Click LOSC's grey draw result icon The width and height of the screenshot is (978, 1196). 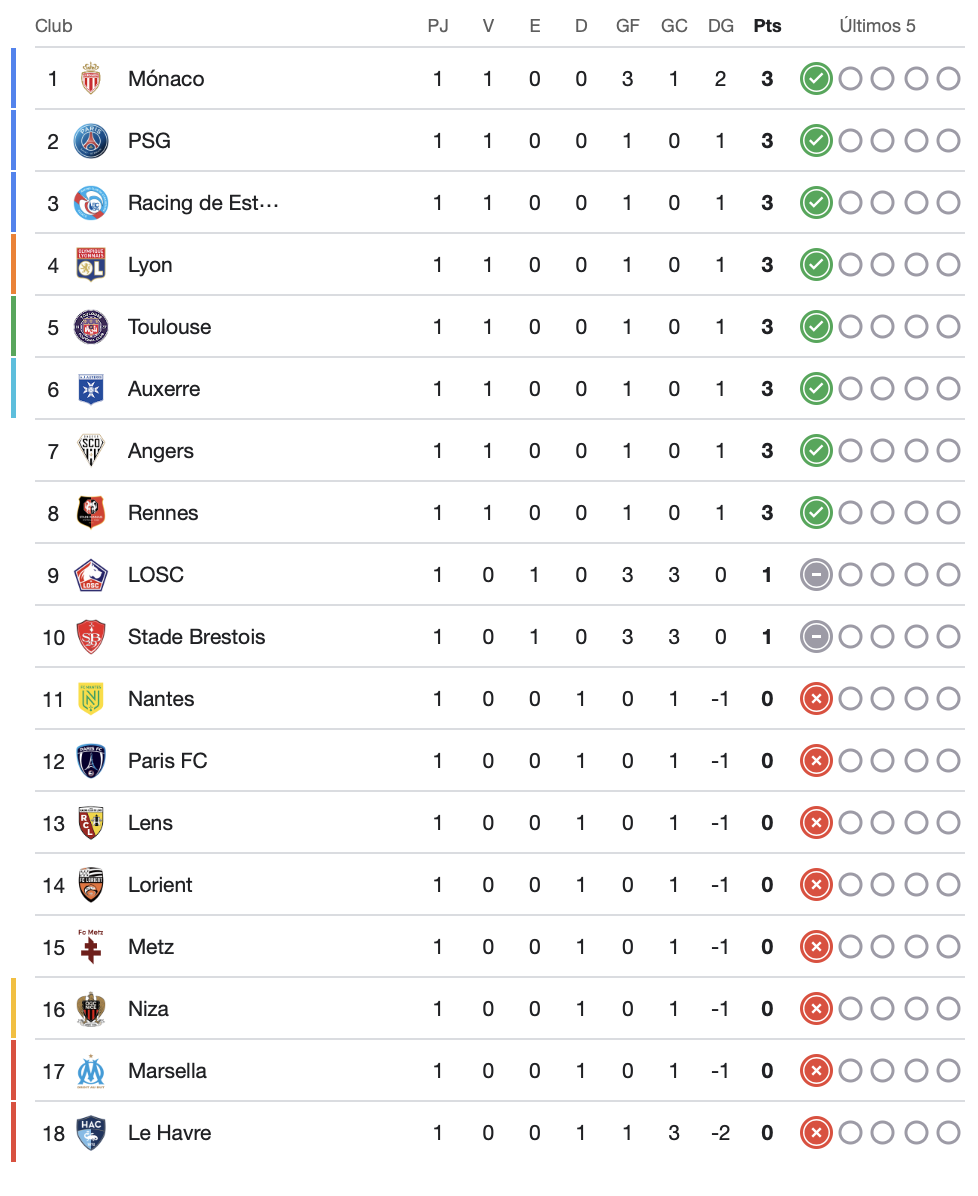tap(816, 575)
